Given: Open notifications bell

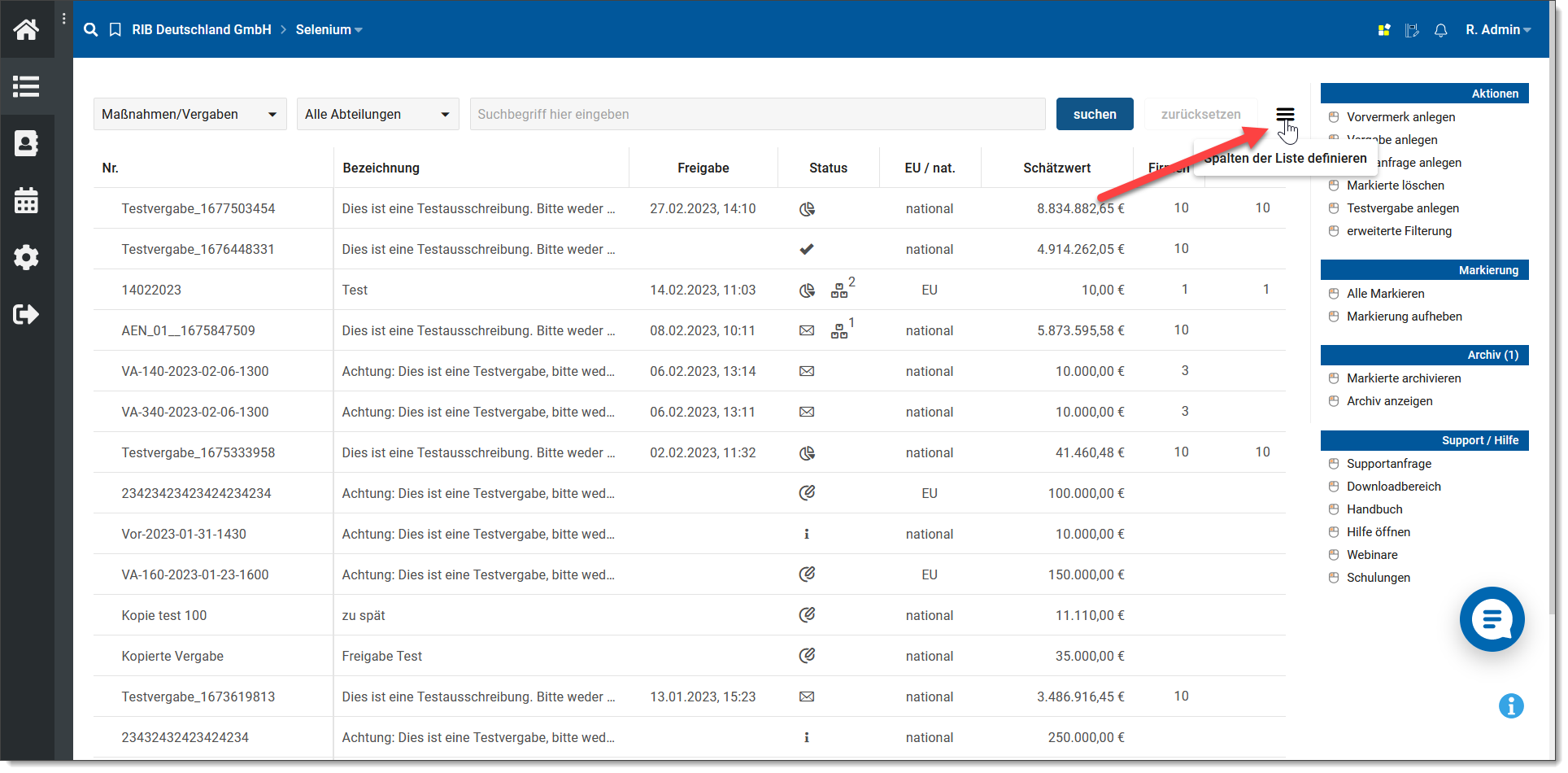Looking at the screenshot, I should (x=1440, y=30).
